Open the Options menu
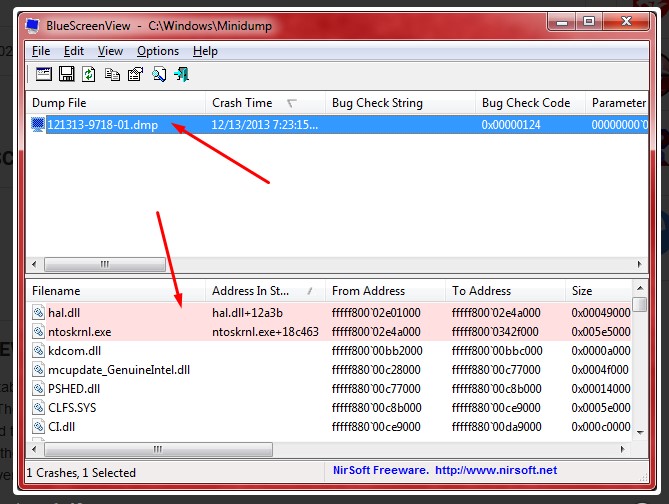 coord(158,51)
